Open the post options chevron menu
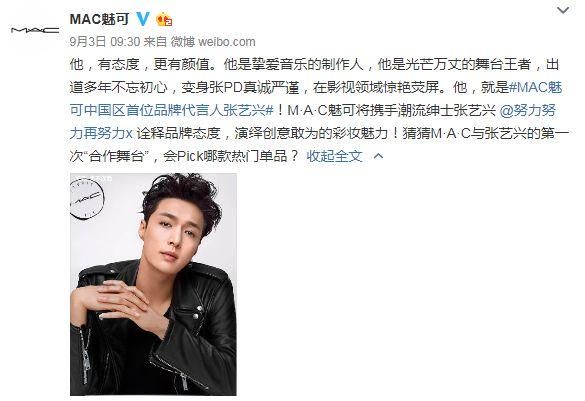 563,10
